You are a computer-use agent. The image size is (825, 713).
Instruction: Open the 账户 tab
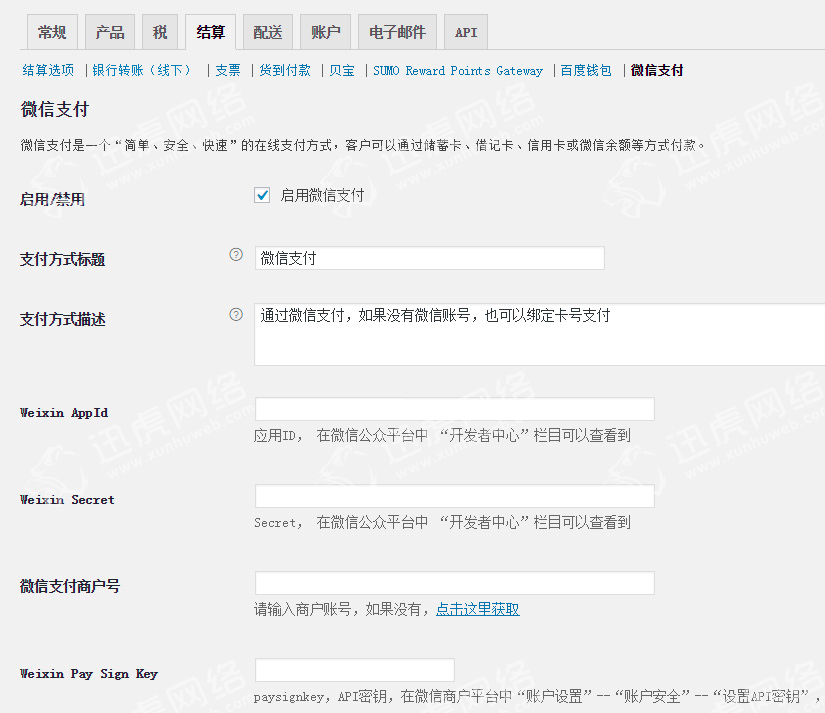point(325,32)
